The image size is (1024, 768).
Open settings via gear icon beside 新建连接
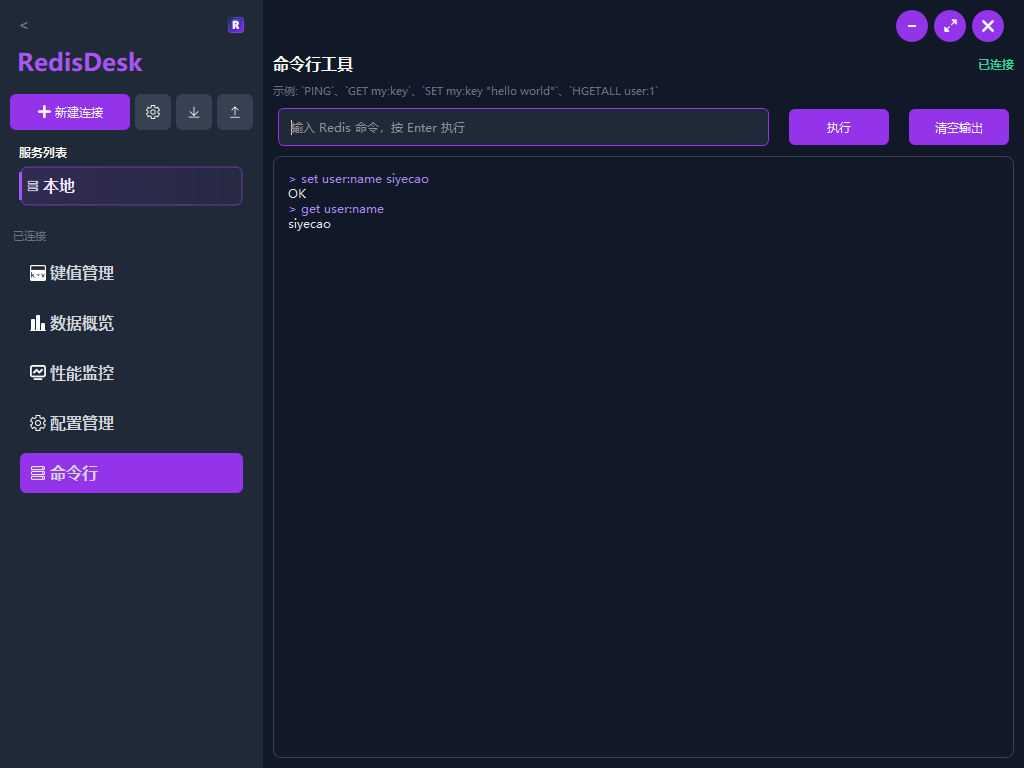point(153,112)
